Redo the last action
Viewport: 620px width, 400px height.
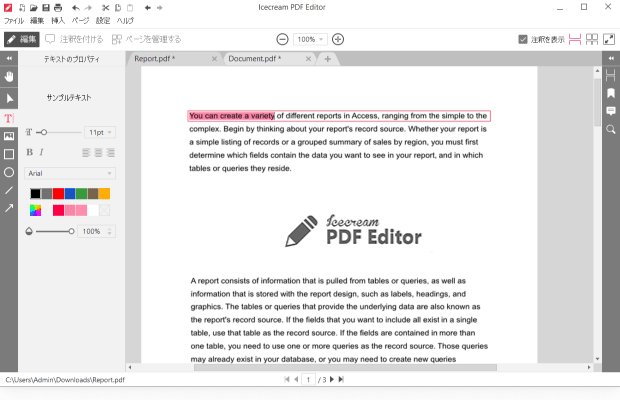[x=88, y=8]
